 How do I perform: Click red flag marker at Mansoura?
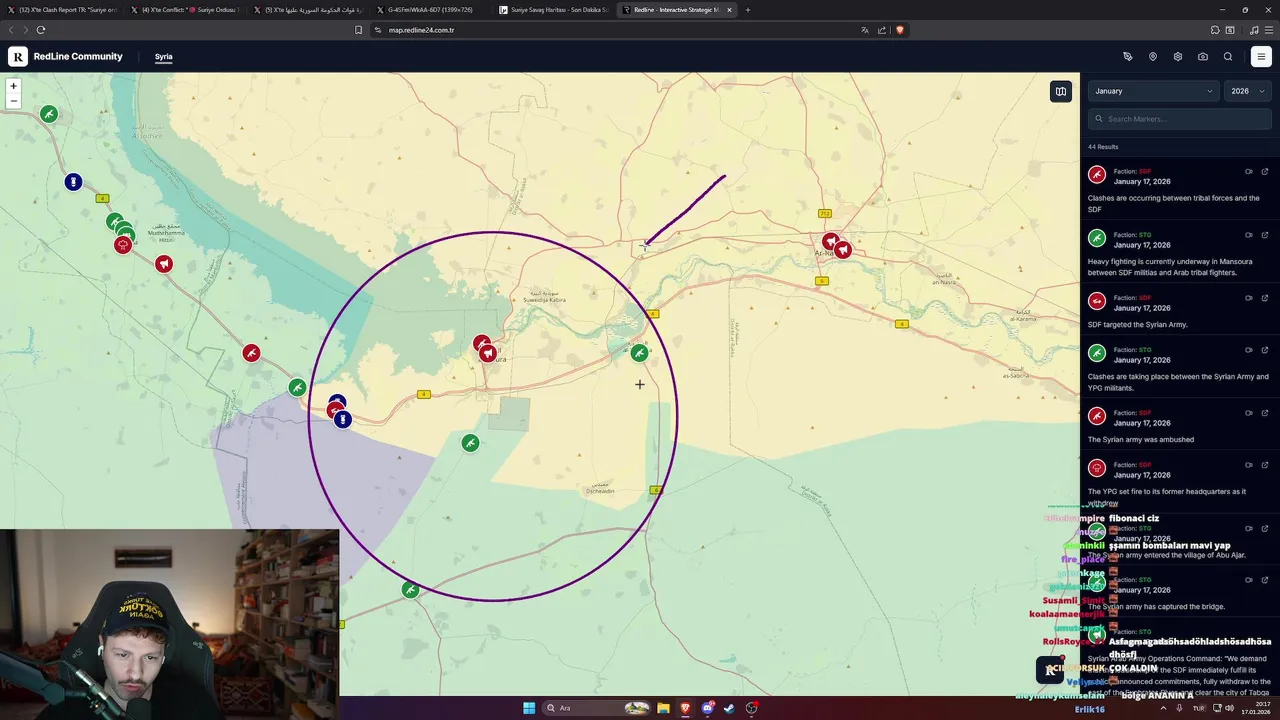487,353
